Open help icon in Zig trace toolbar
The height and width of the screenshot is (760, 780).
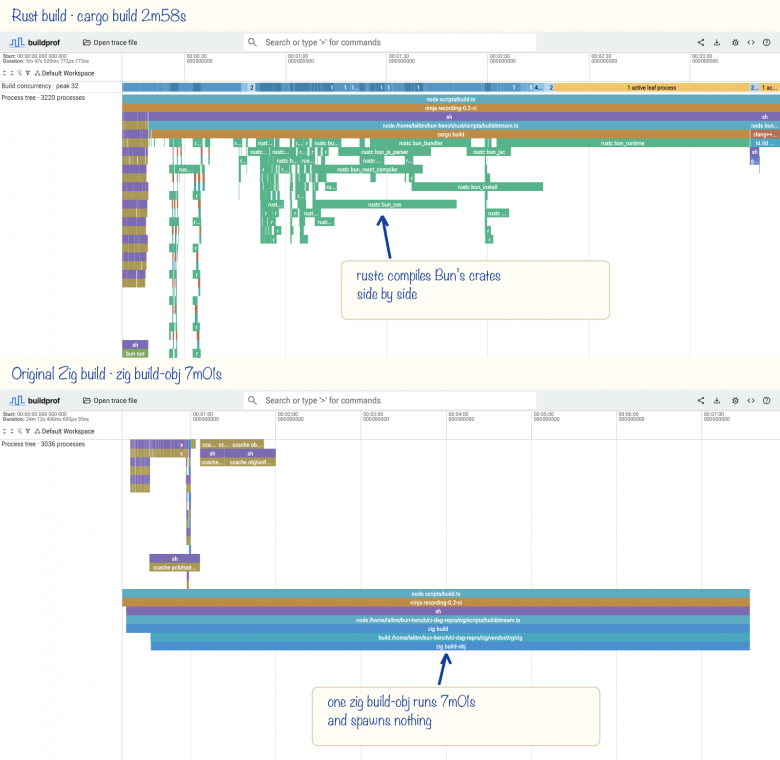coord(767,400)
